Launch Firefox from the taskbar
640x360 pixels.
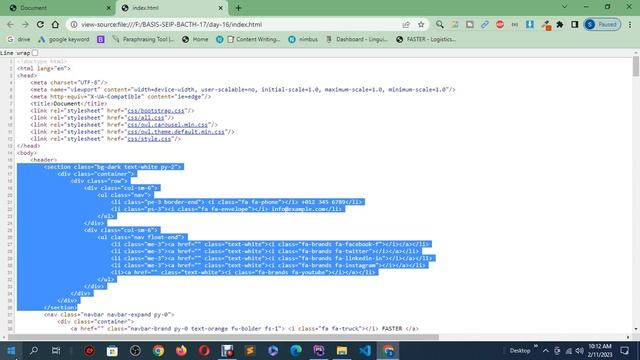(x=181, y=351)
